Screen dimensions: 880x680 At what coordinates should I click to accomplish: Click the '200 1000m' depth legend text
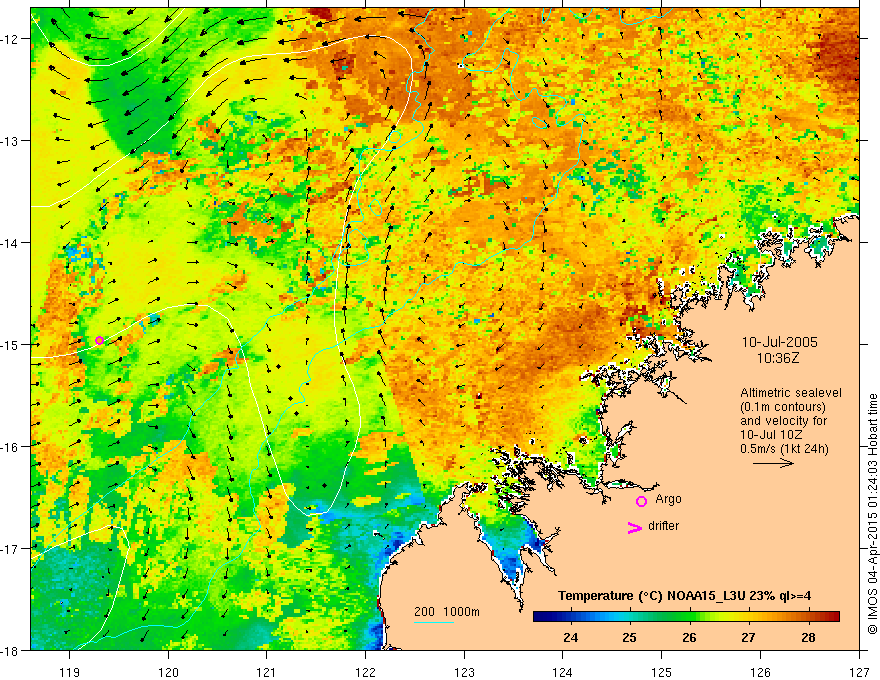click(447, 612)
